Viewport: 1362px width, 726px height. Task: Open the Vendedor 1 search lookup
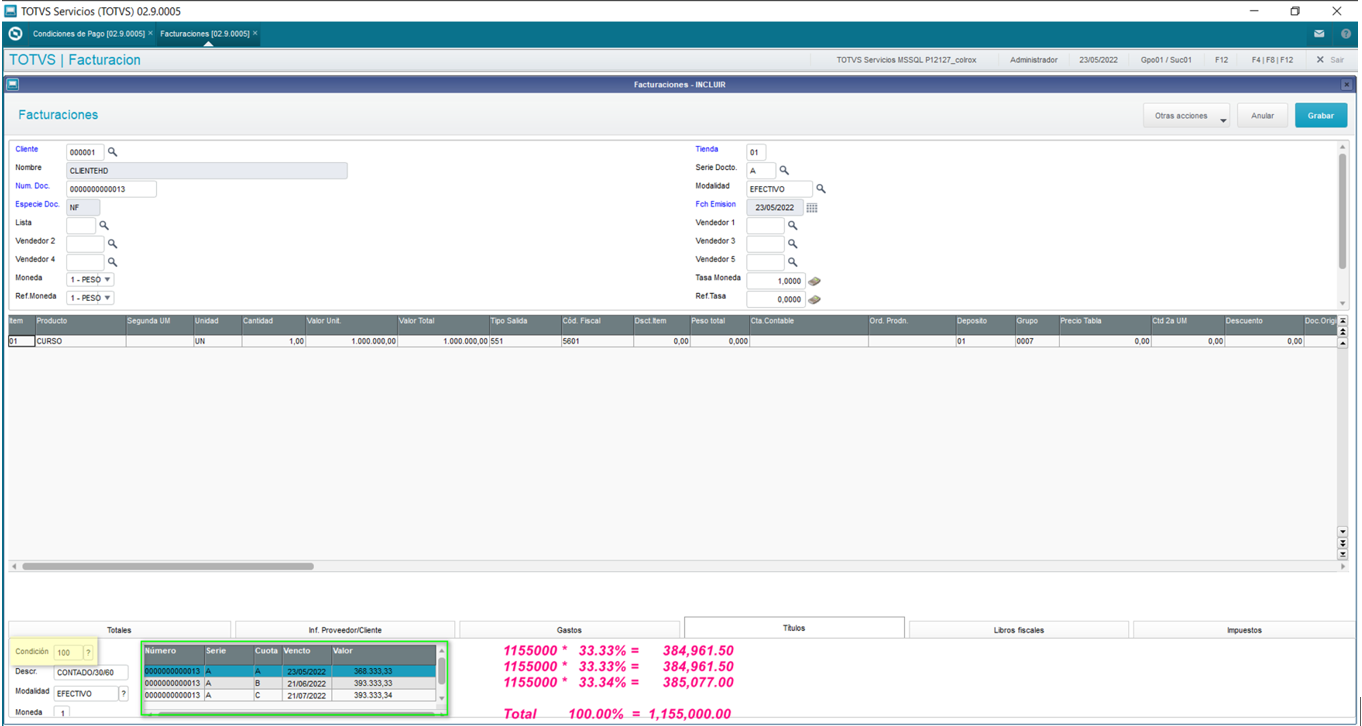pos(793,225)
